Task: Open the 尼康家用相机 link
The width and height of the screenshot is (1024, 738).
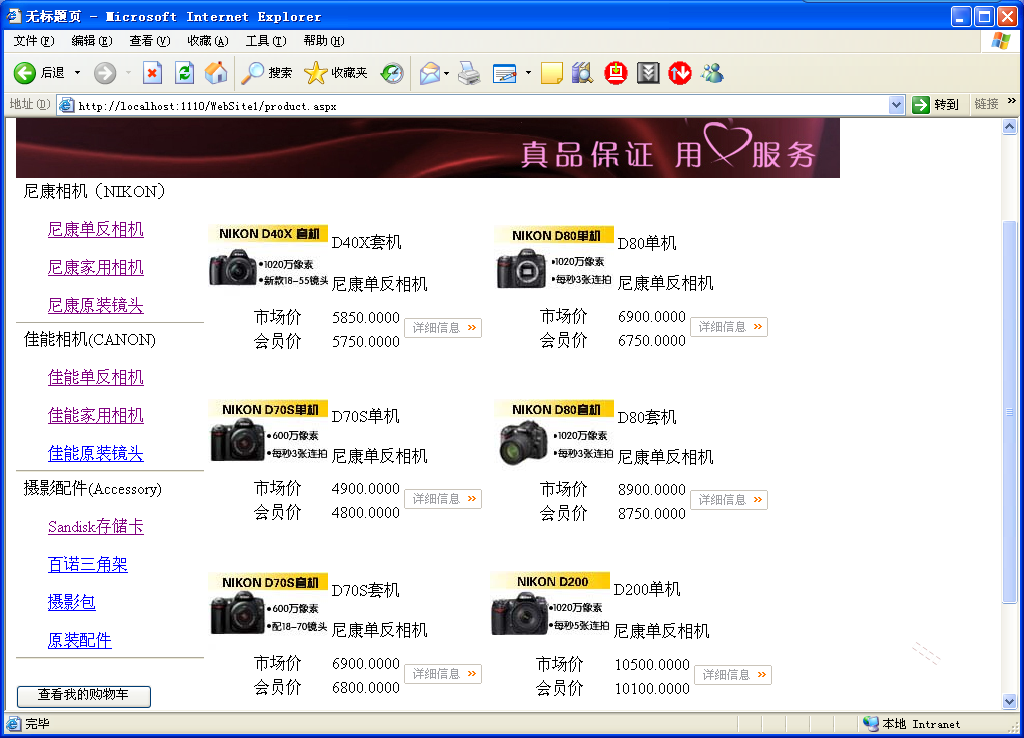Action: tap(95, 267)
